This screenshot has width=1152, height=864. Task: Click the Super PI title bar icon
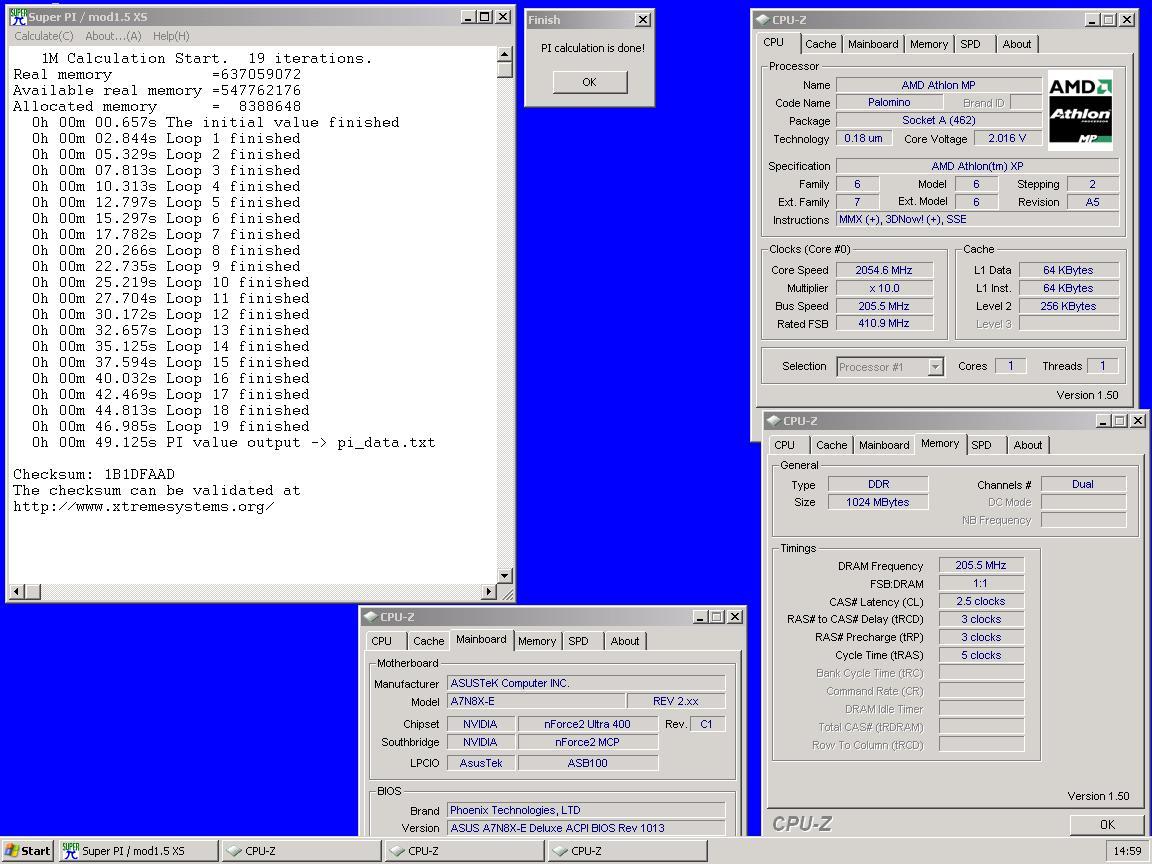[18, 16]
